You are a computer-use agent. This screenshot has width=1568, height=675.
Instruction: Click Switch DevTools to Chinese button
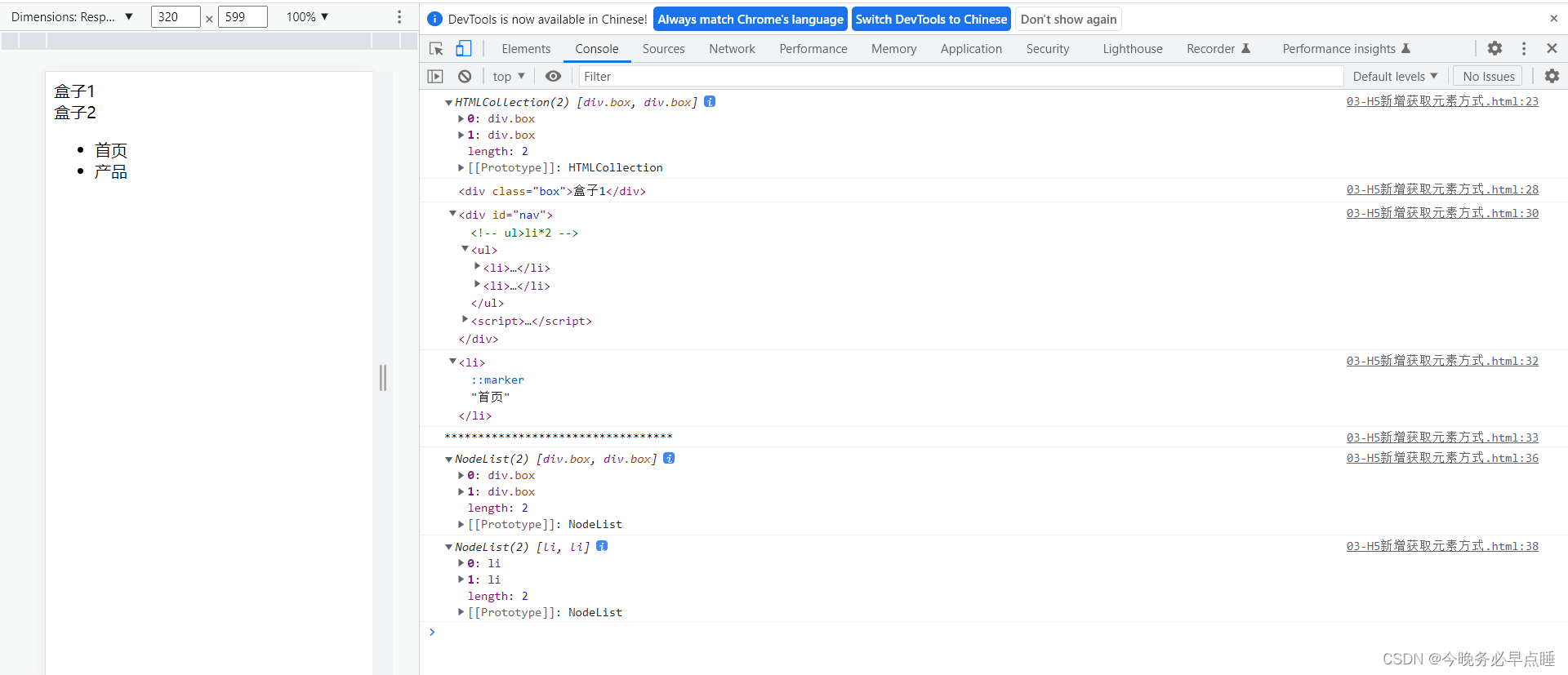pos(931,19)
